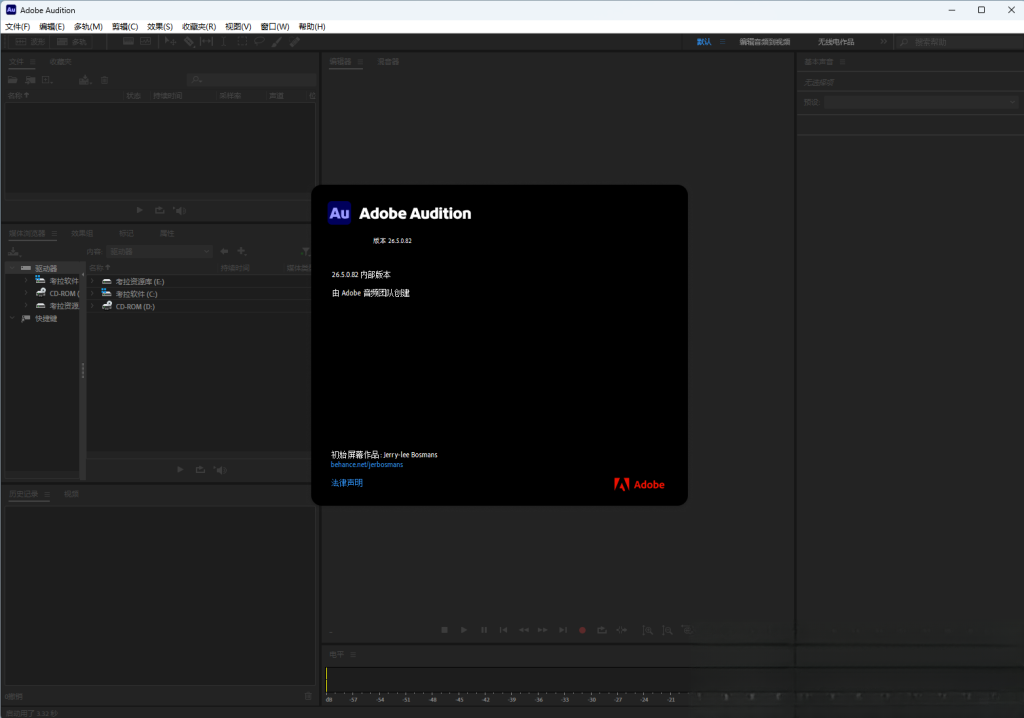Open workspace overflow chevron (>>)
This screenshot has width=1024, height=718.
tap(884, 41)
